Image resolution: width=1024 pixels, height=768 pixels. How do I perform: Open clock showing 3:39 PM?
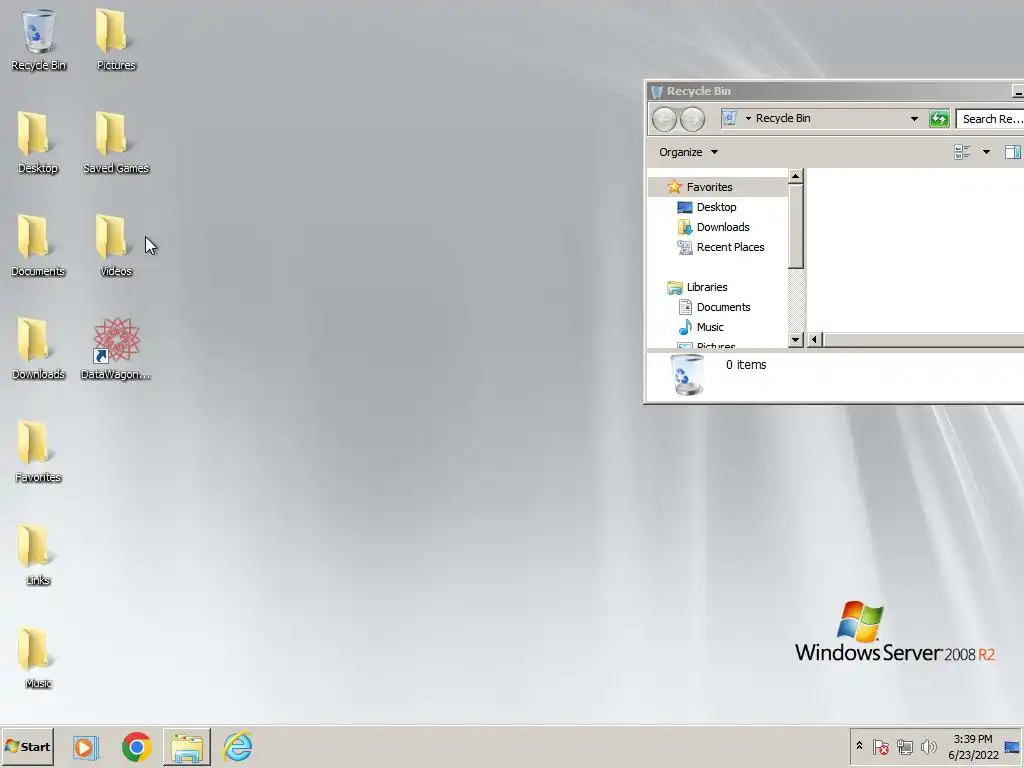tap(972, 747)
